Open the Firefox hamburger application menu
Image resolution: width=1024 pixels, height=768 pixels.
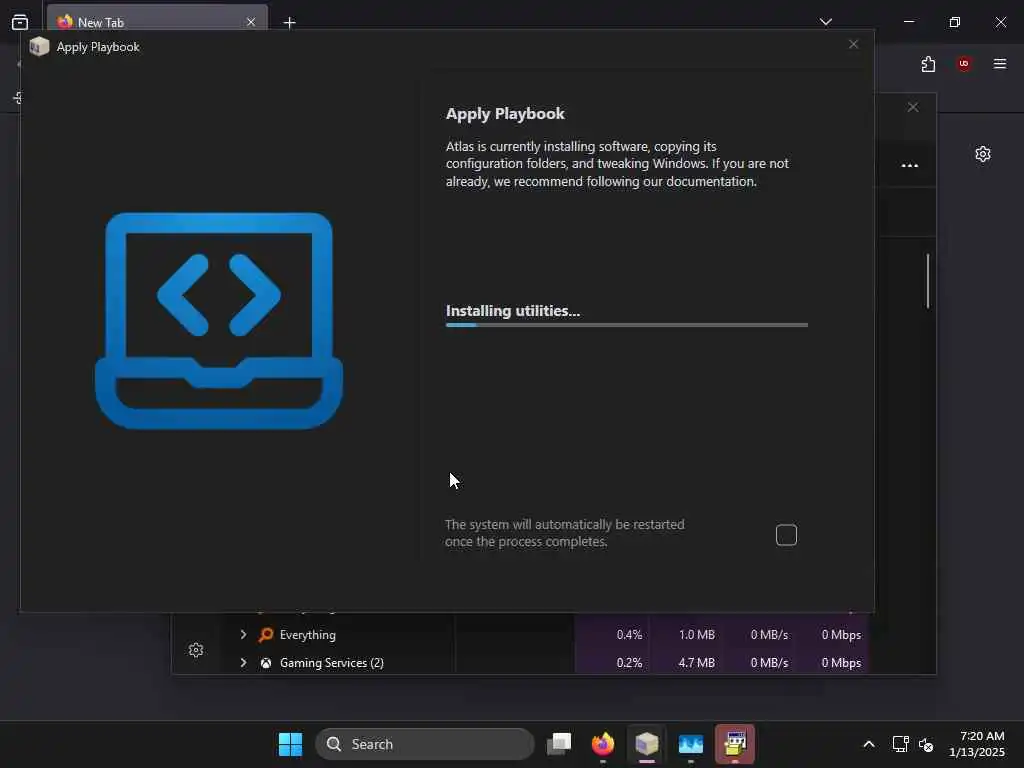pyautogui.click(x=1000, y=64)
